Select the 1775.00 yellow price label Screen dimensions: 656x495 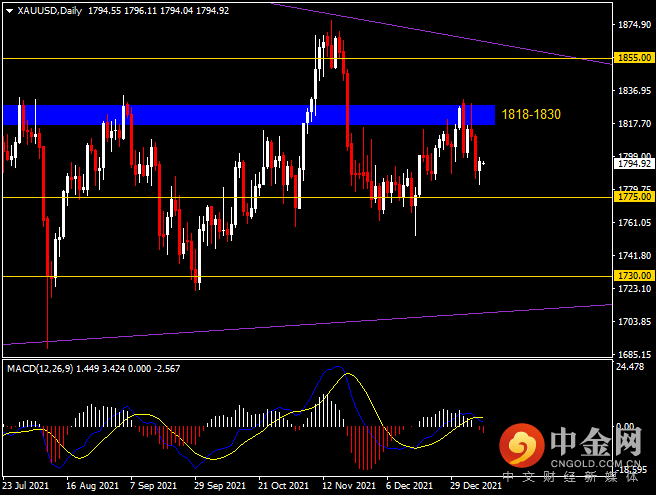[x=634, y=197]
